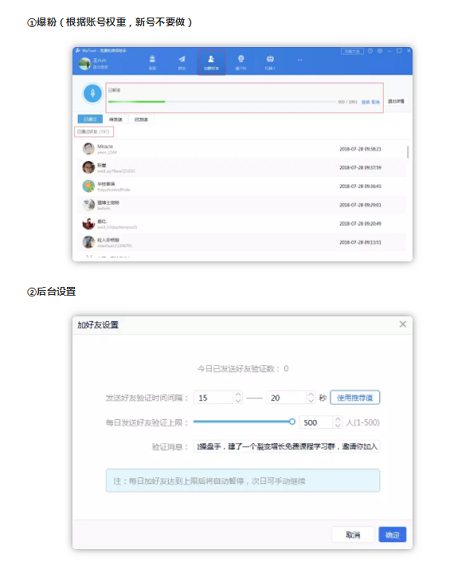Screen dimensions: 450x565
Task: Click the timestamp 2018-07-28 09:29:01
Action: click(360, 205)
